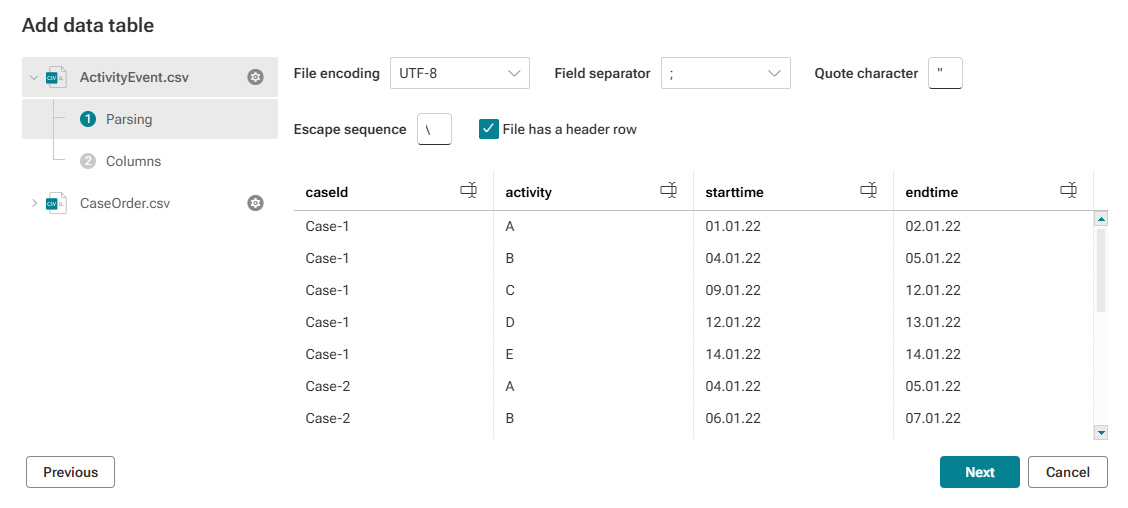Click starttime cell 06.01.22
This screenshot has height=508, width=1128.
point(733,418)
